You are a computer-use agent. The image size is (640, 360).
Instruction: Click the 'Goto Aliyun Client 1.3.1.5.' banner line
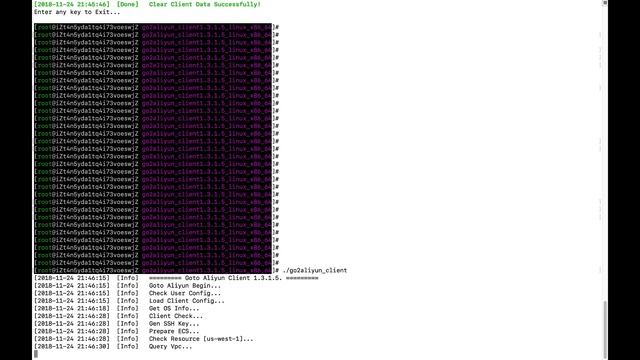click(x=233, y=278)
